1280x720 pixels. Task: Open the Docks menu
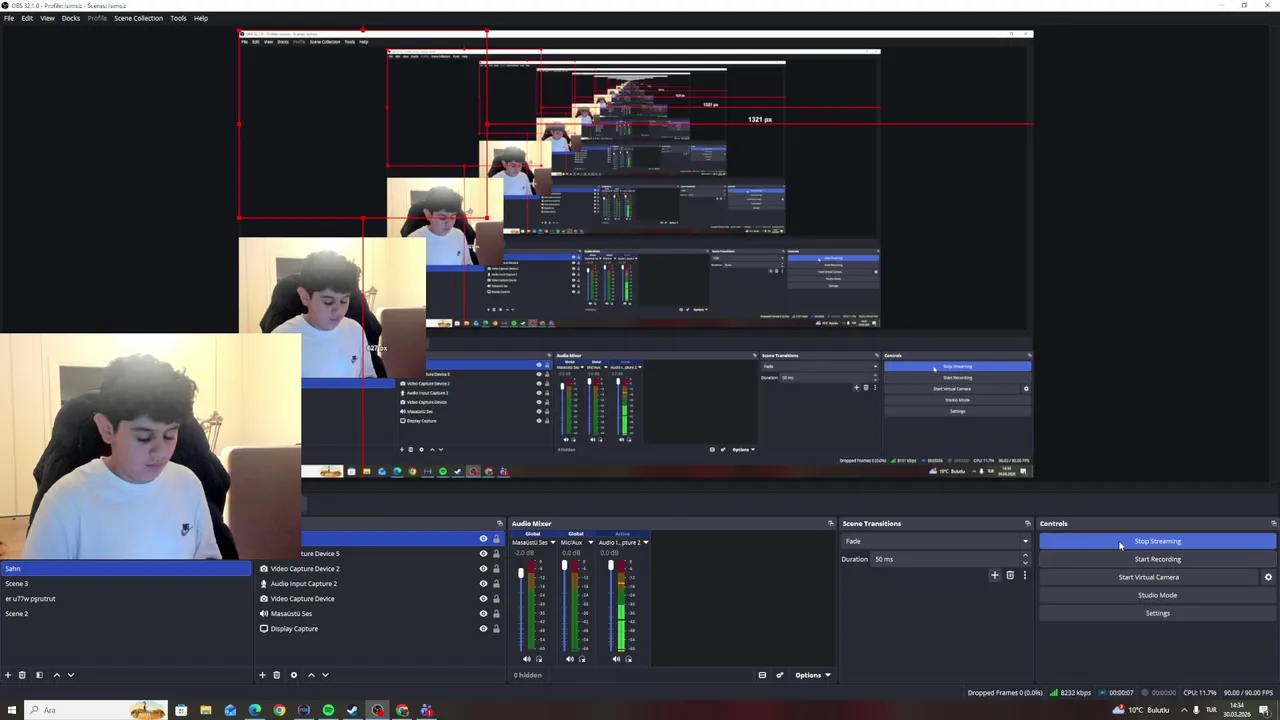point(71,18)
